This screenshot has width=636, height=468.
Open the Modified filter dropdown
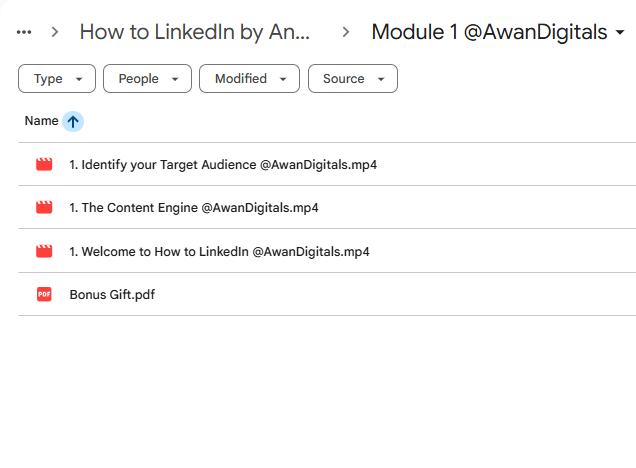pyautogui.click(x=249, y=79)
